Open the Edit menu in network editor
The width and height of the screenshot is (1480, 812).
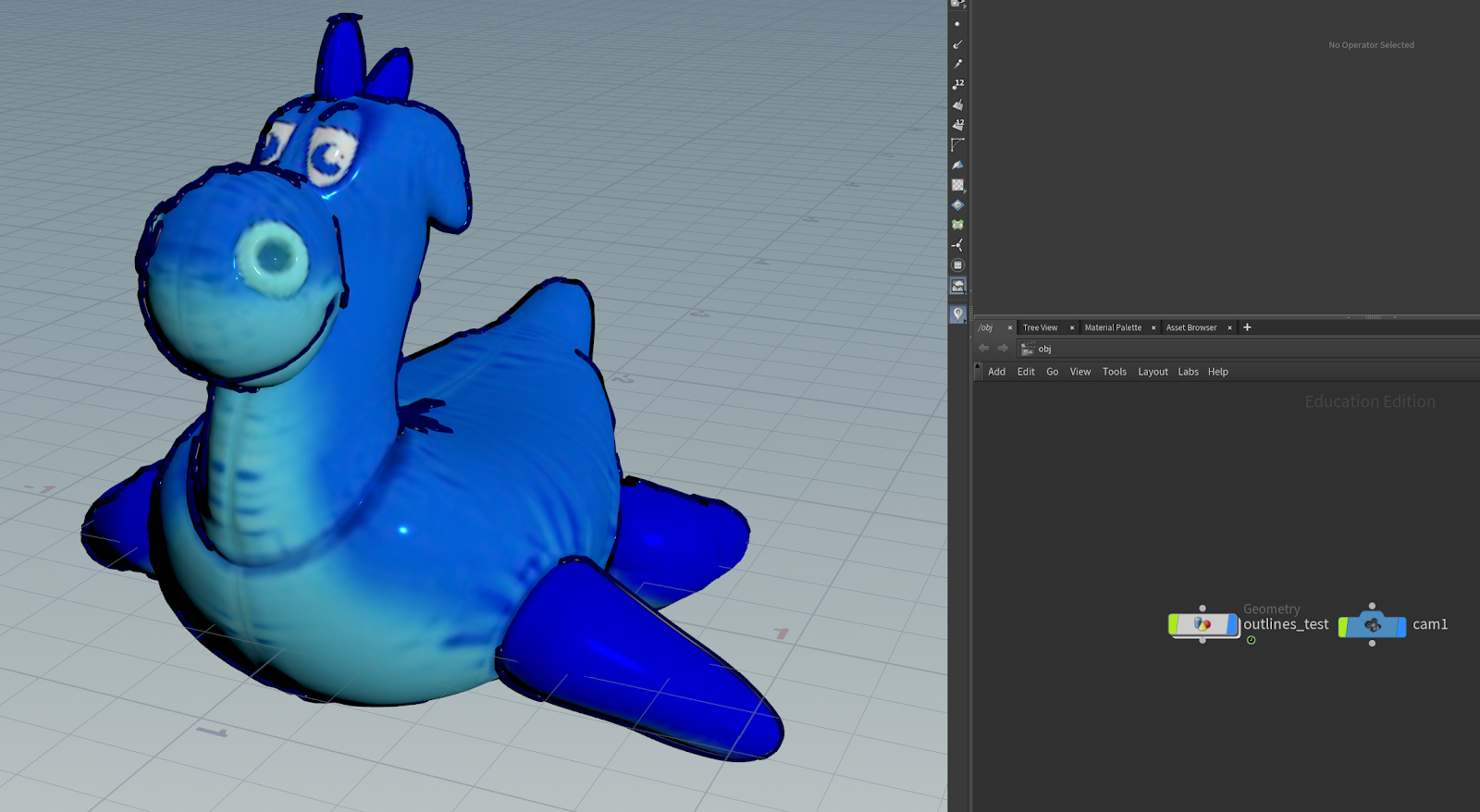[x=1026, y=372]
